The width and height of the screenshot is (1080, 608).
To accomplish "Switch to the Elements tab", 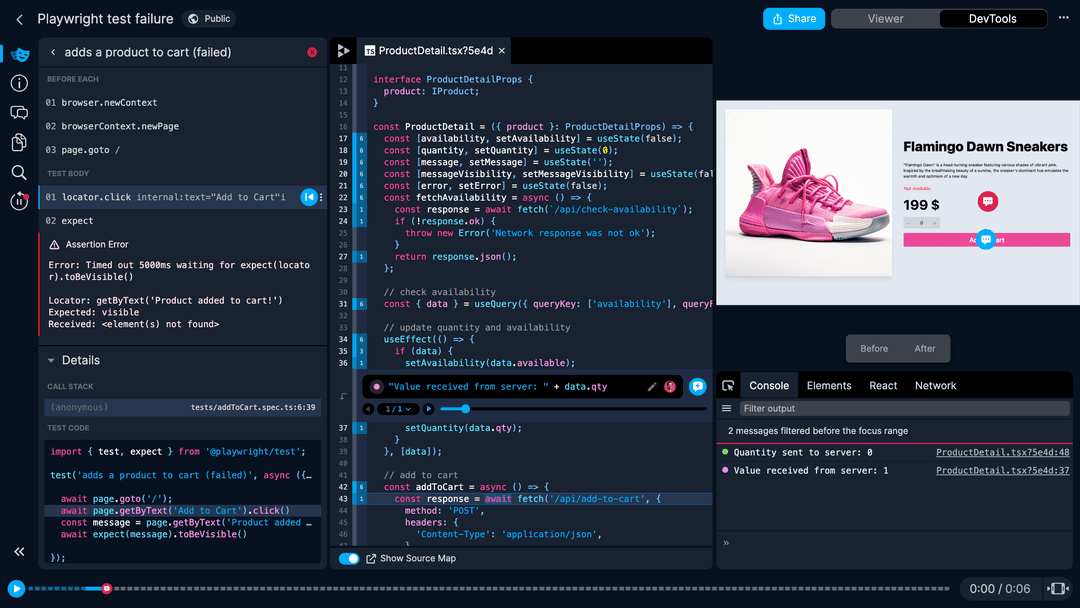I will tap(829, 386).
